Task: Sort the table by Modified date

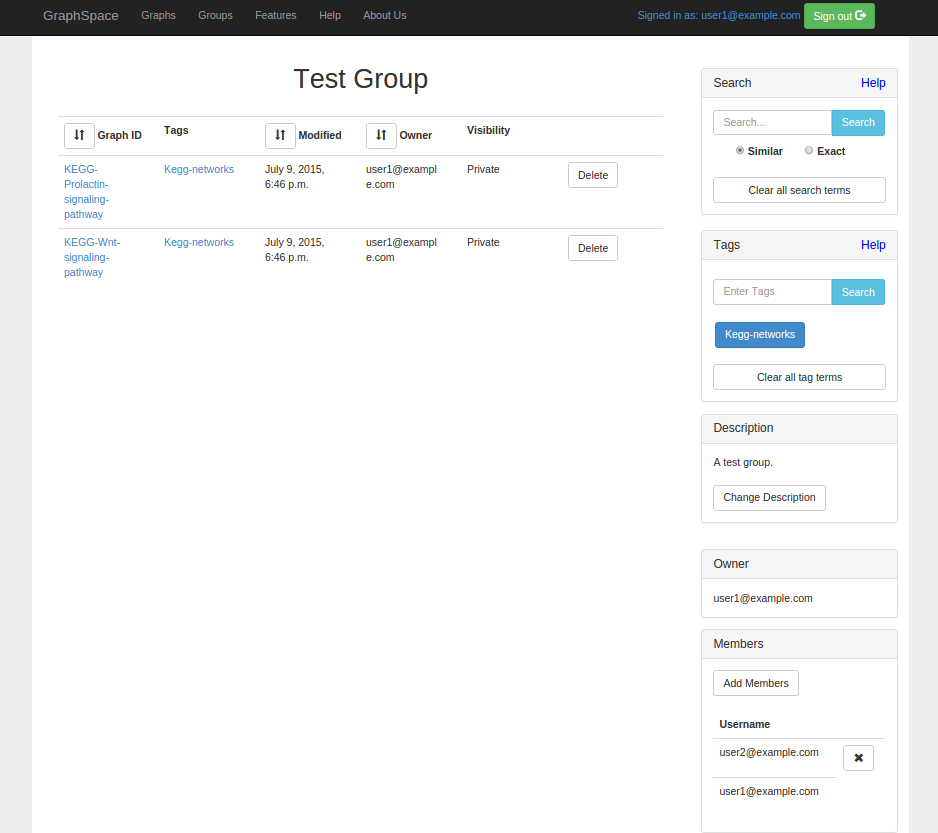Action: [x=280, y=136]
